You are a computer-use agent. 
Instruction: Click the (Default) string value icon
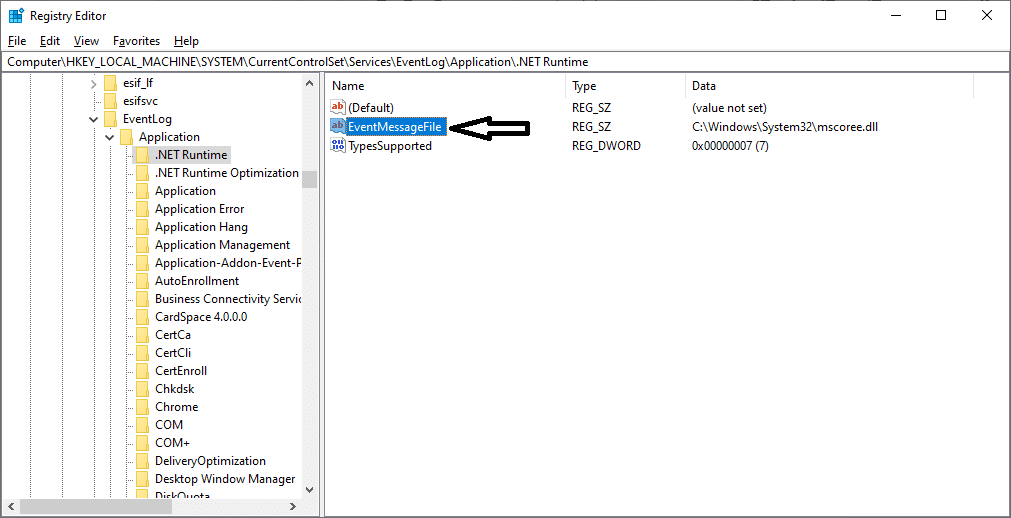click(x=338, y=107)
